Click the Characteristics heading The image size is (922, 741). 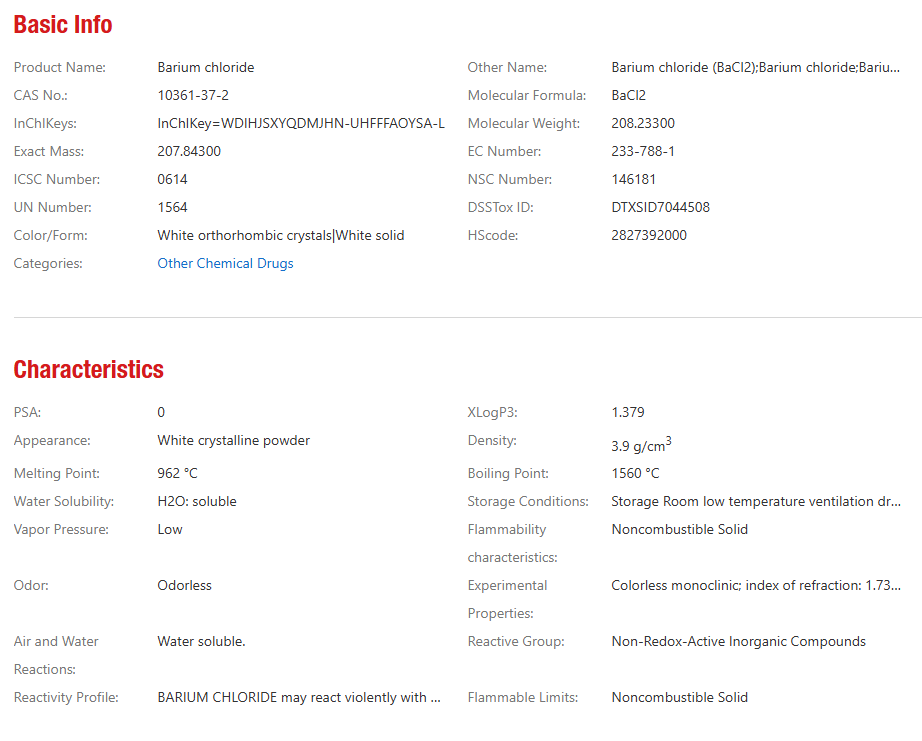pyautogui.click(x=89, y=369)
